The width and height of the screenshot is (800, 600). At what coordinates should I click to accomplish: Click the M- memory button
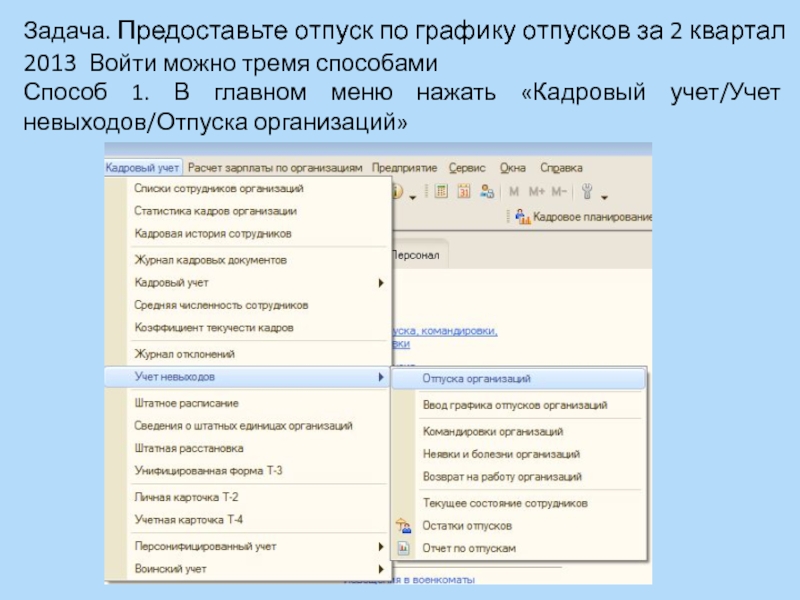tap(559, 191)
